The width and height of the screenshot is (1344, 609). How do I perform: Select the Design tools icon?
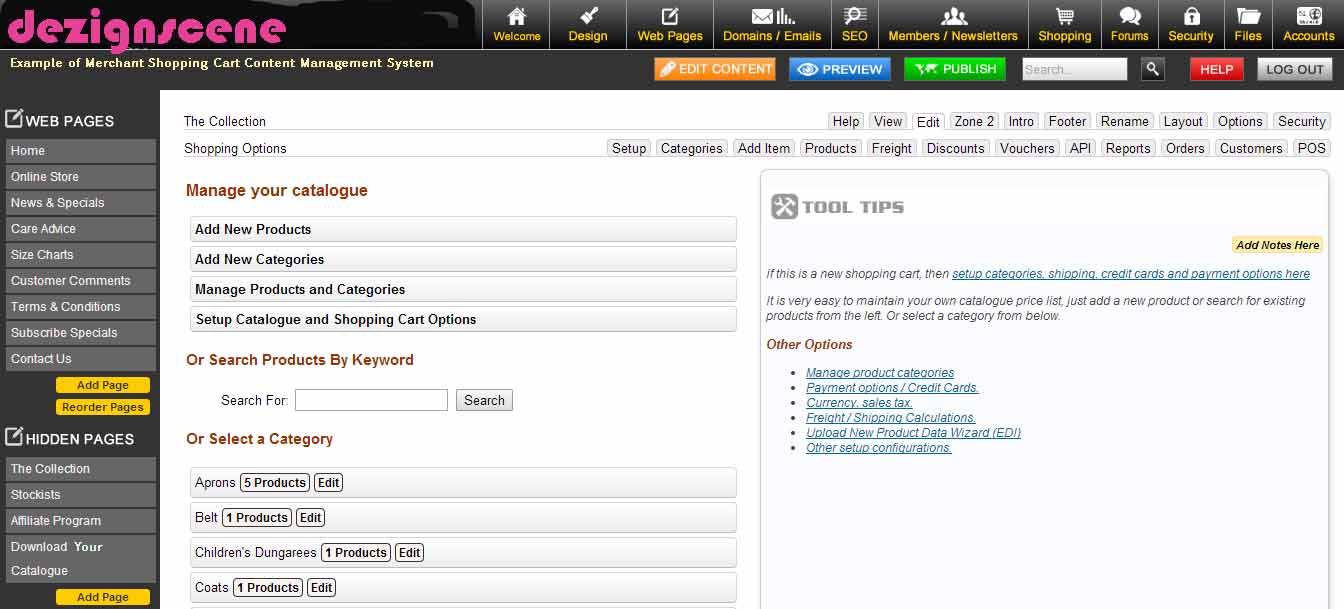tap(587, 17)
